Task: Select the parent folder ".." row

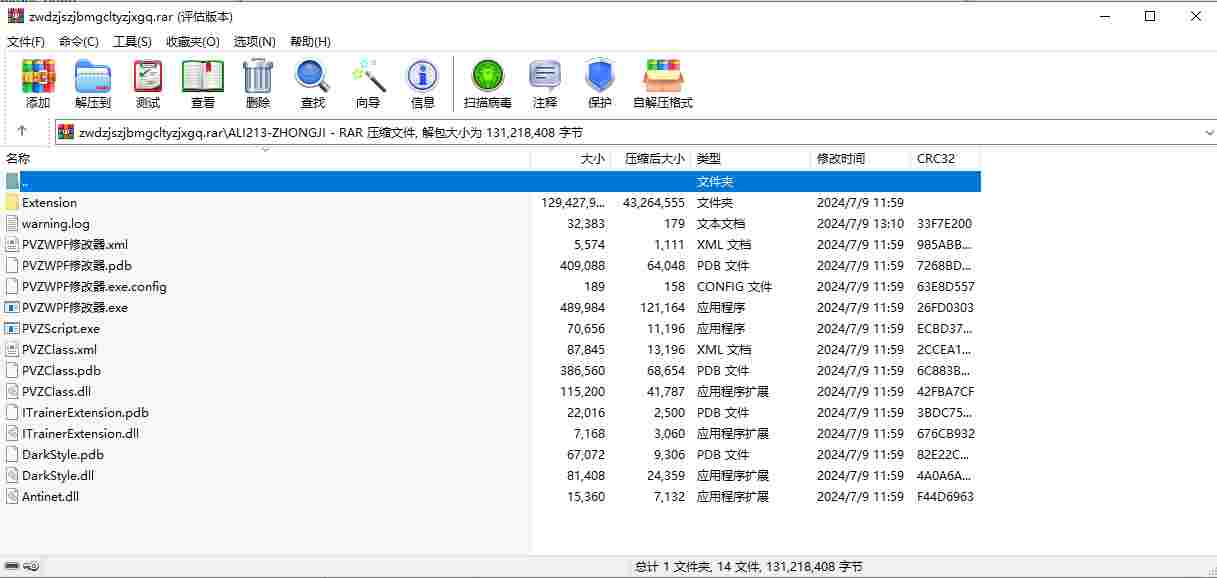Action: coord(490,181)
